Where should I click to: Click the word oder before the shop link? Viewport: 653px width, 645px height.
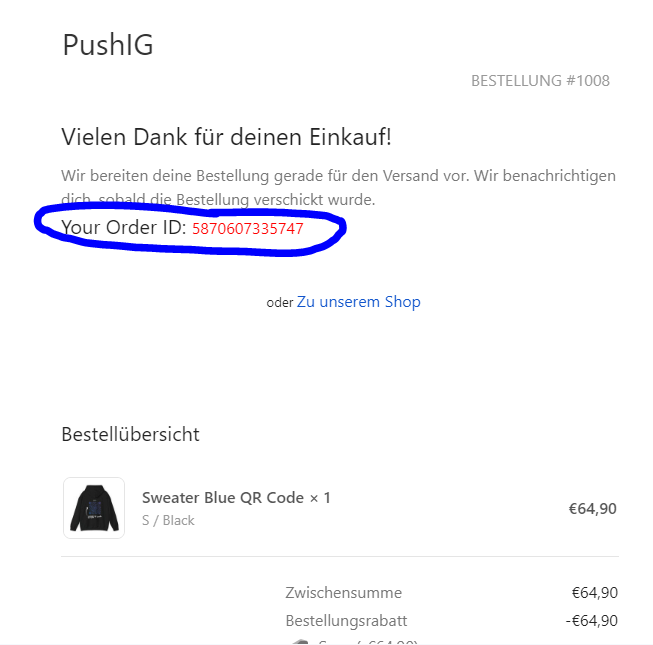280,303
